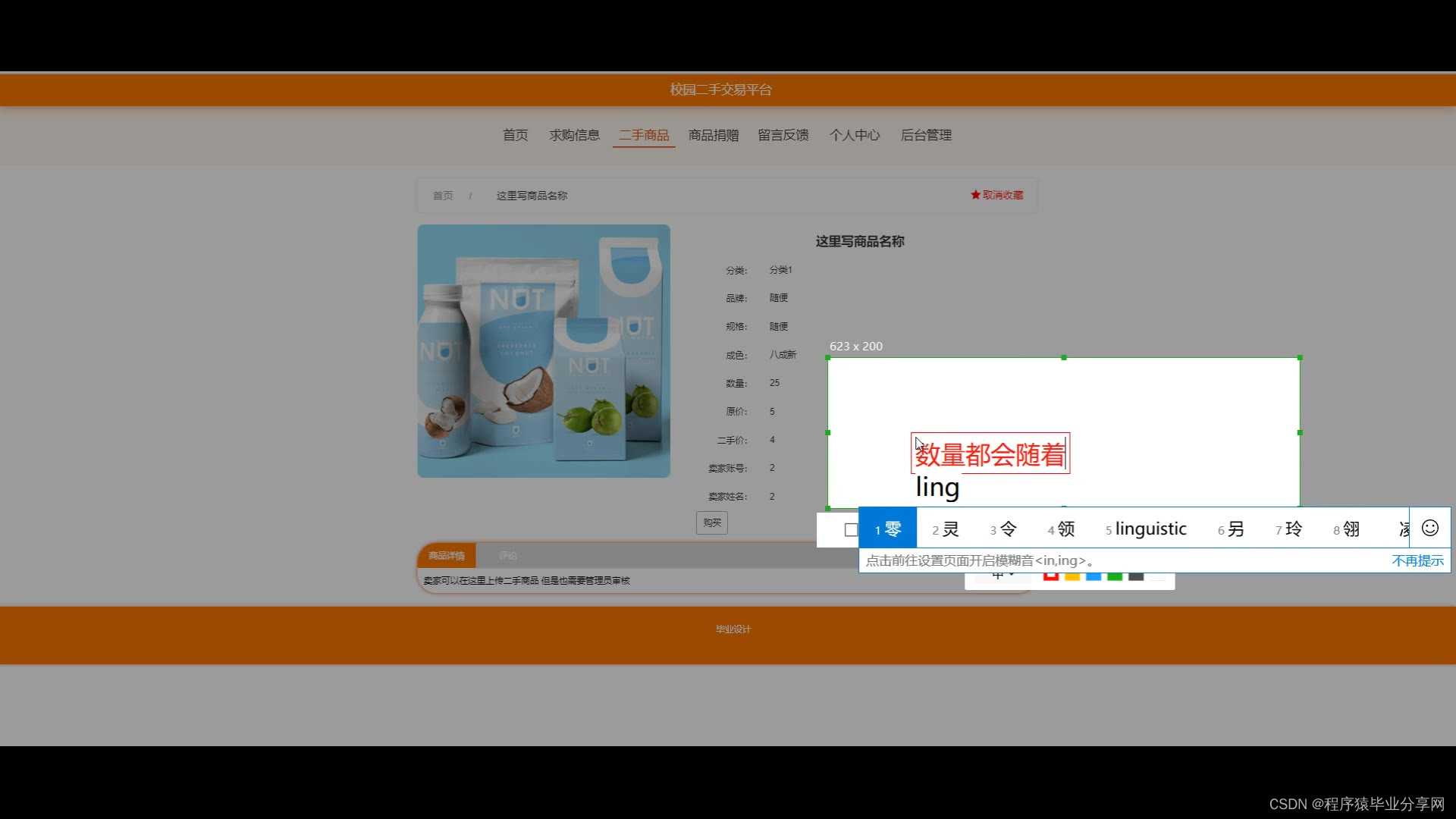This screenshot has width=1456, height=819.
Task: Choose IME candidate 4 领
Action: pyautogui.click(x=1061, y=529)
